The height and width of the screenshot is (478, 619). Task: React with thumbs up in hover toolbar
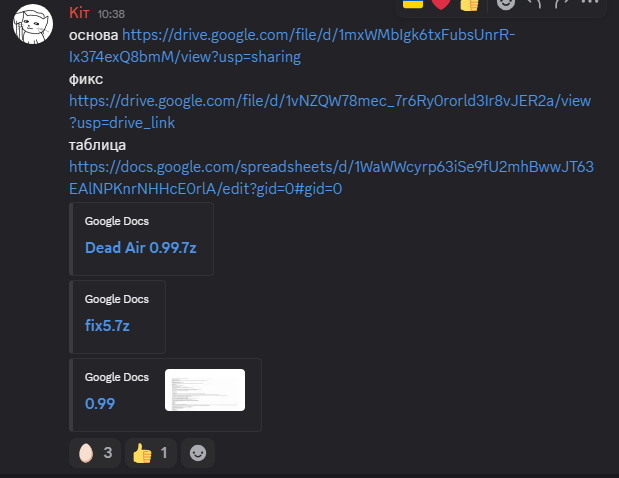469,4
